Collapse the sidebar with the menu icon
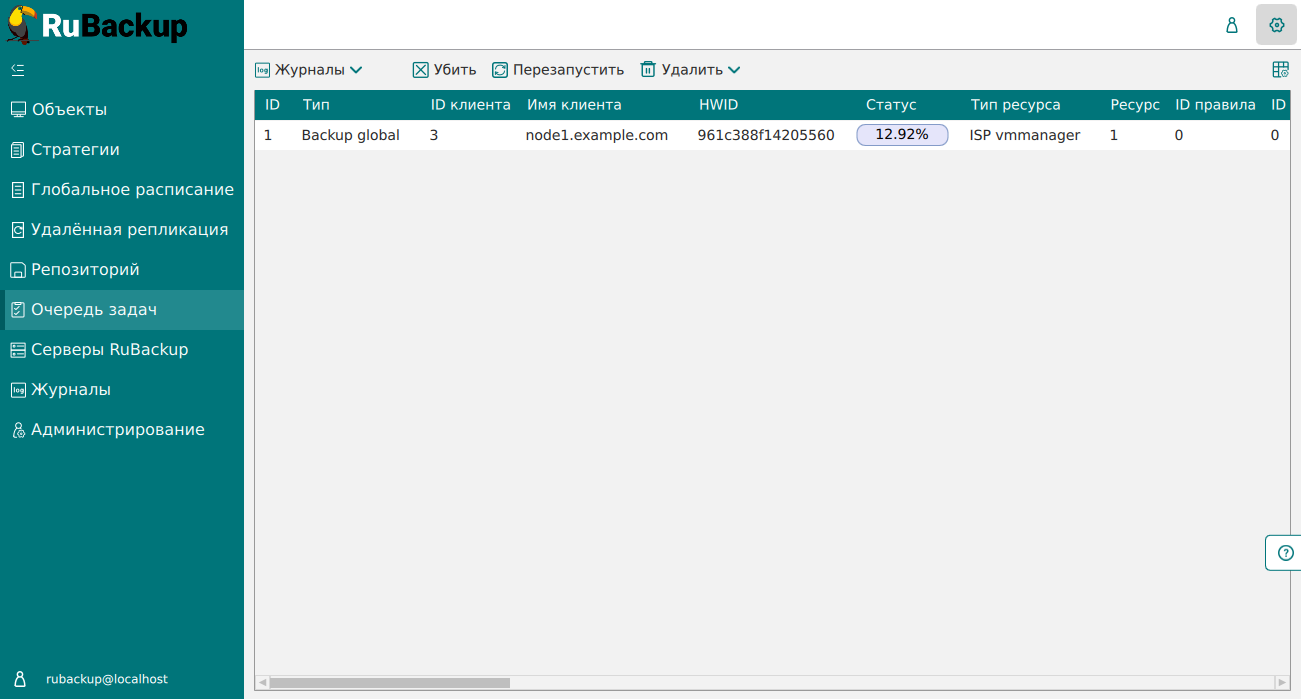This screenshot has height=699, width=1301. pyautogui.click(x=17, y=70)
